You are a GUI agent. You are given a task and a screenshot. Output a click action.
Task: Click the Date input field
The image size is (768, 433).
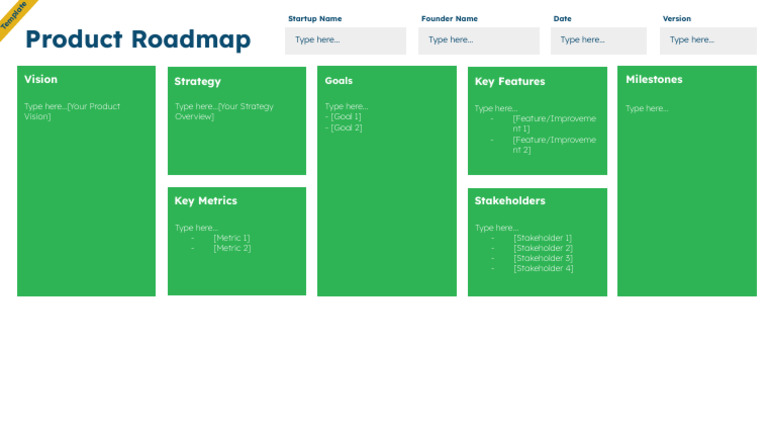click(x=599, y=41)
